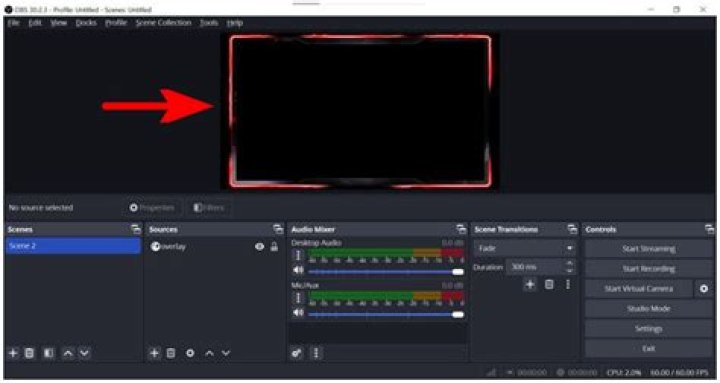Open Desktop Audio options menu

(298, 255)
